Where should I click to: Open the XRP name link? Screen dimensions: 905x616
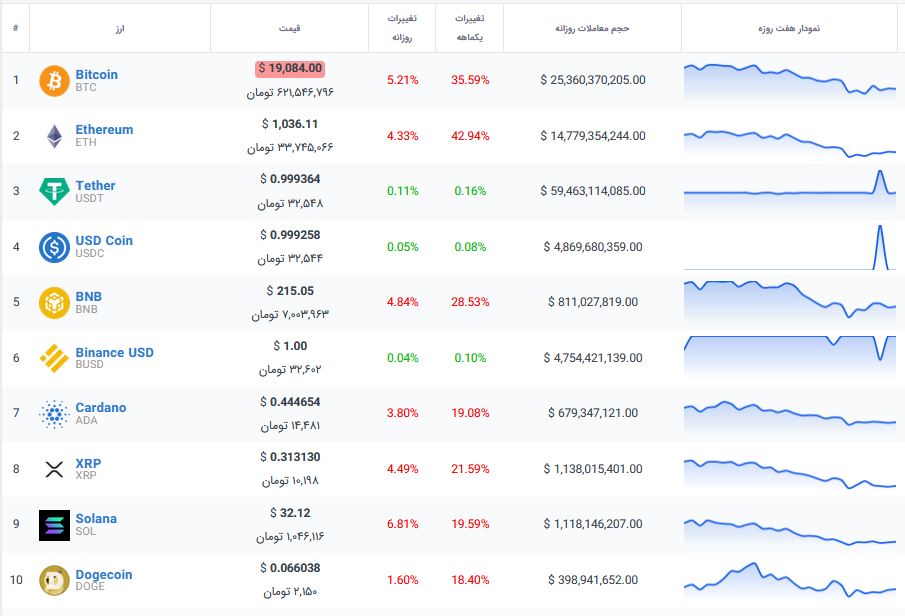[x=88, y=463]
